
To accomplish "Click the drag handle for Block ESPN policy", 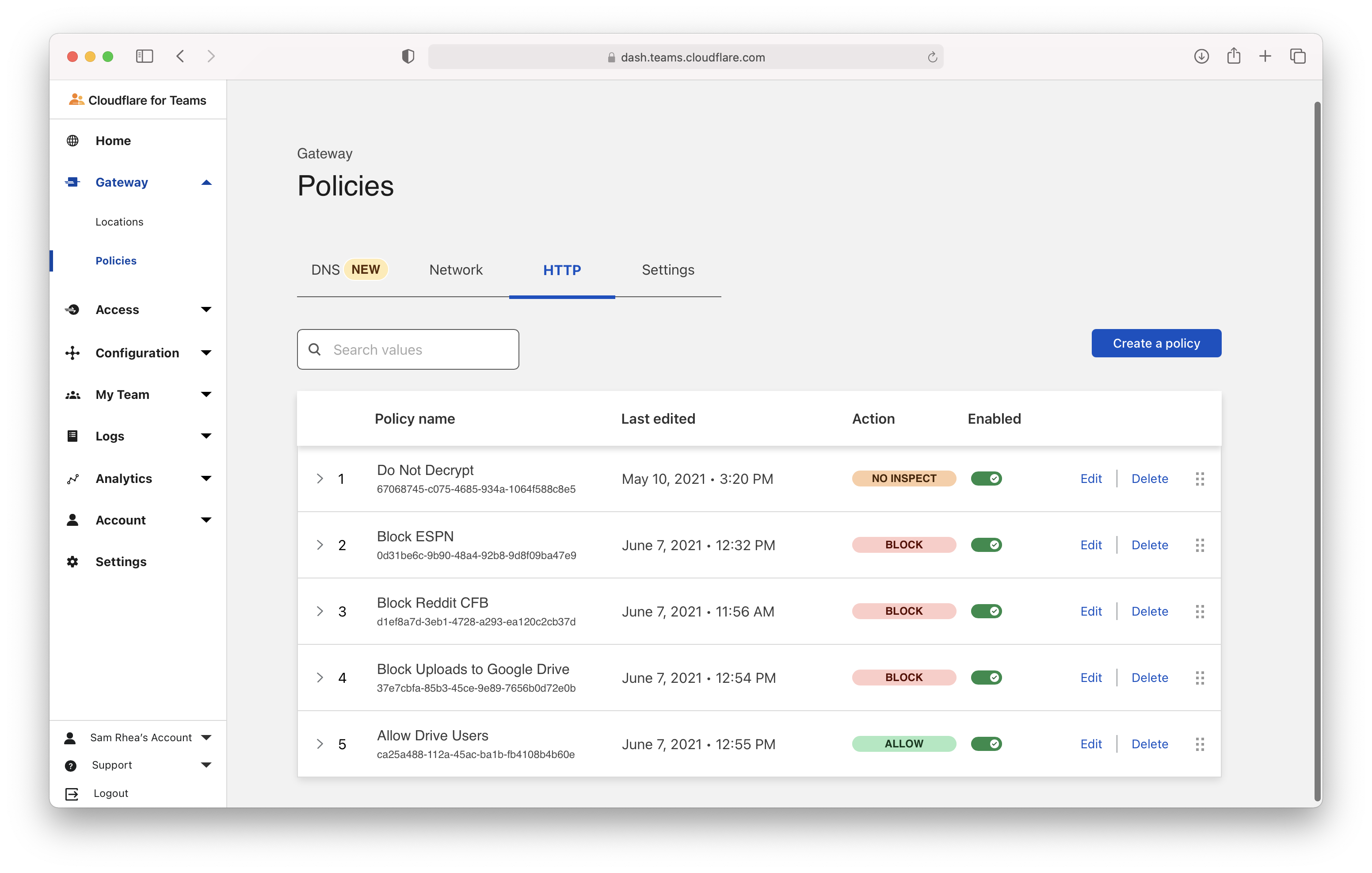I will click(x=1199, y=545).
